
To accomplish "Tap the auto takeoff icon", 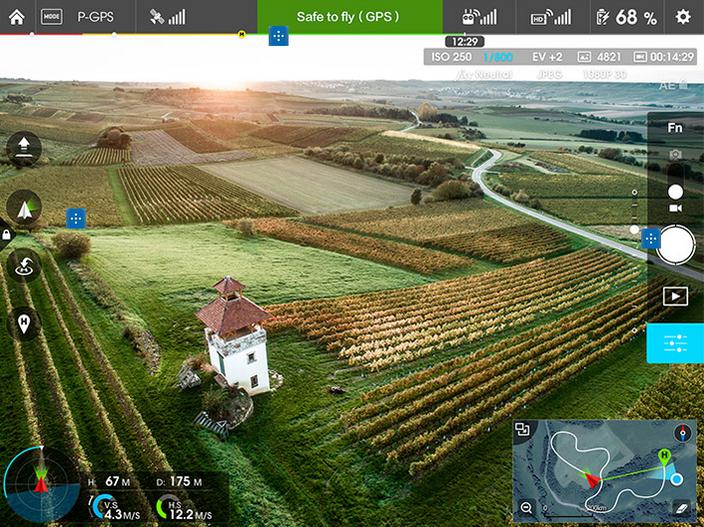I will [24, 149].
